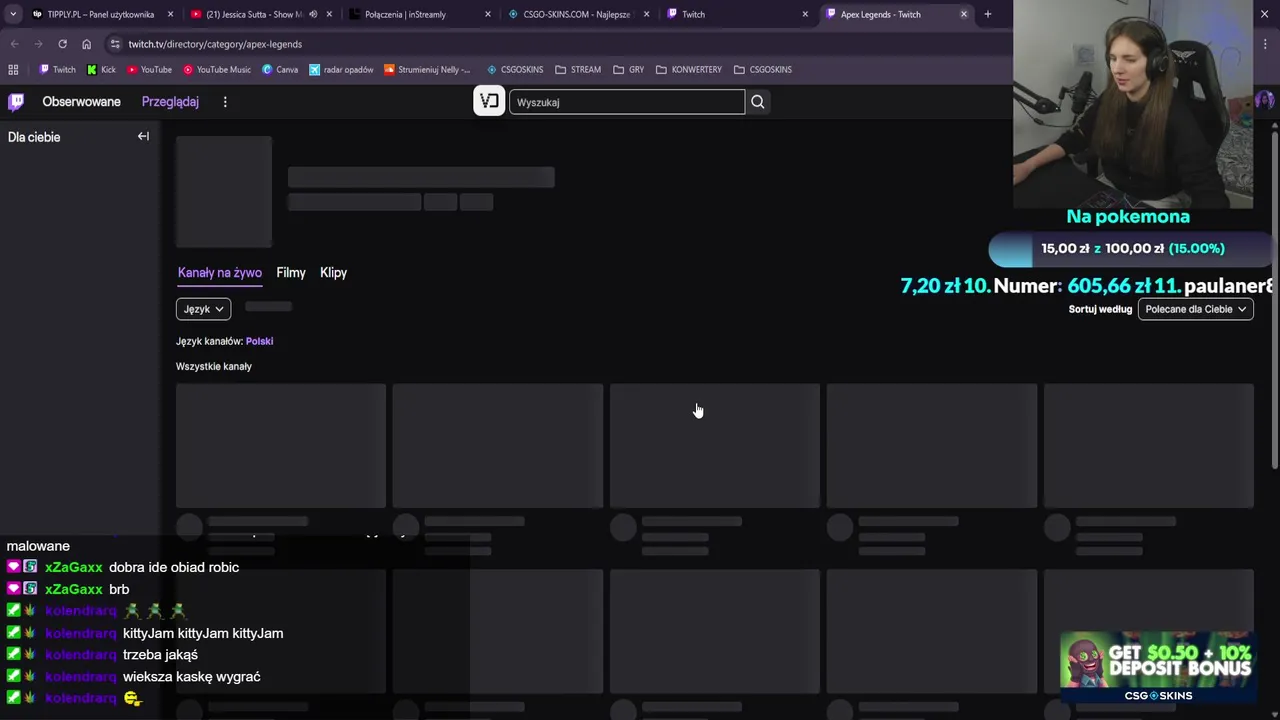Open Obserwowane in the top navigation

tap(81, 102)
